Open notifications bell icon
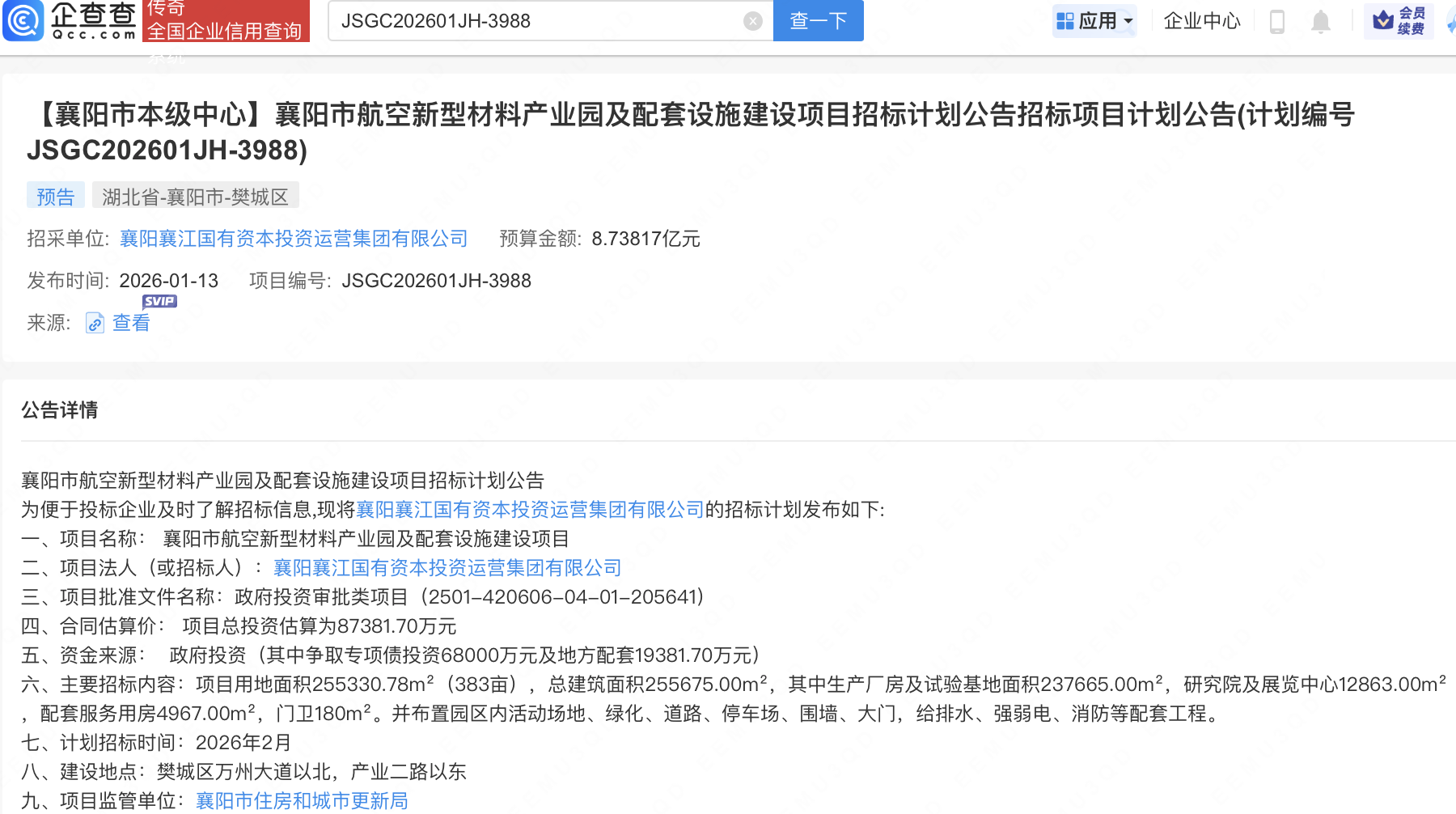 point(1320,21)
